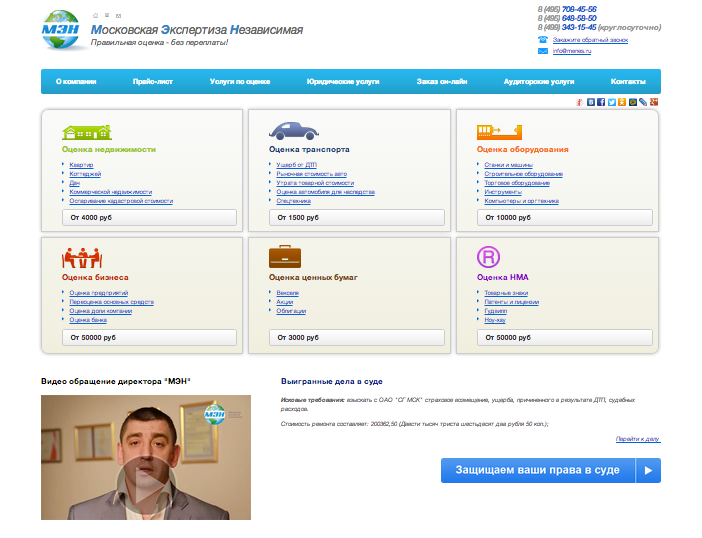Click the brown briefcase icon
Image resolution: width=702 pixels, height=538 pixels.
click(x=285, y=256)
